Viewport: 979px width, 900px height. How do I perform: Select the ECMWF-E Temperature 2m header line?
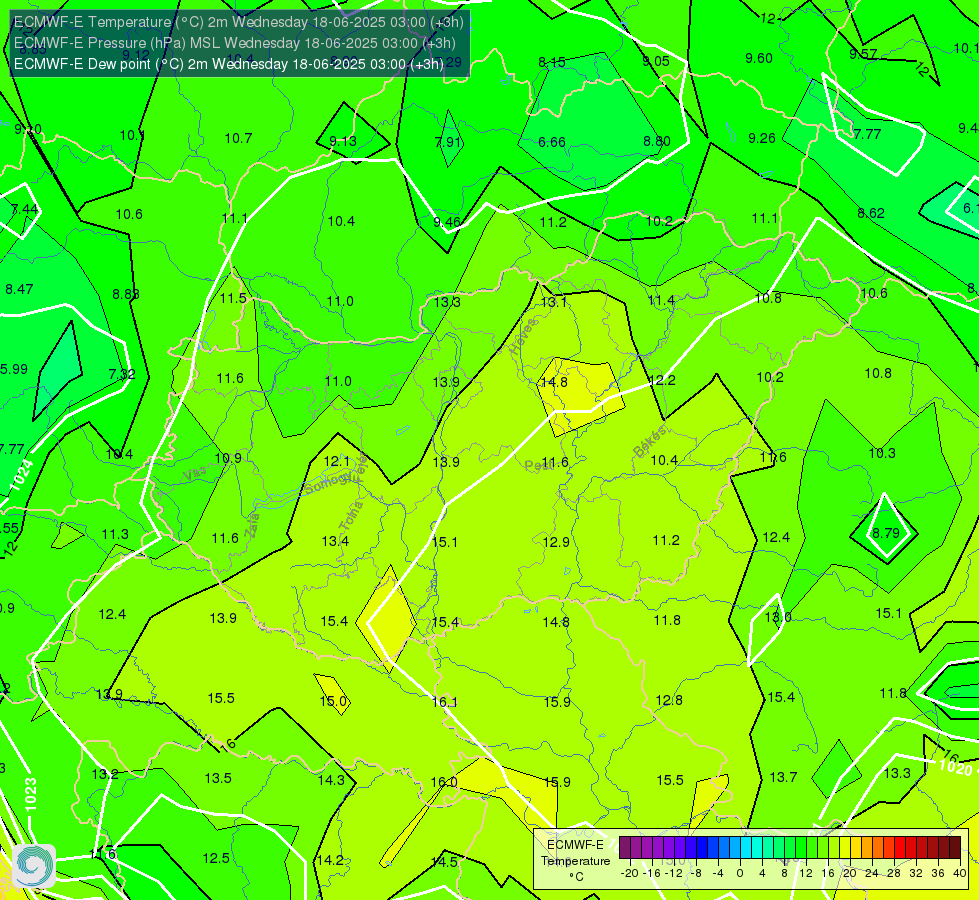pyautogui.click(x=239, y=22)
